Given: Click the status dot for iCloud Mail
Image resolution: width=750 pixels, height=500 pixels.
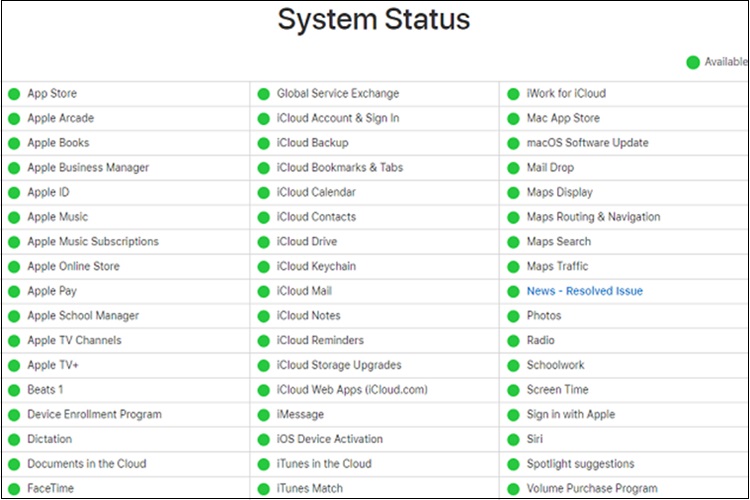Looking at the screenshot, I should click(264, 291).
